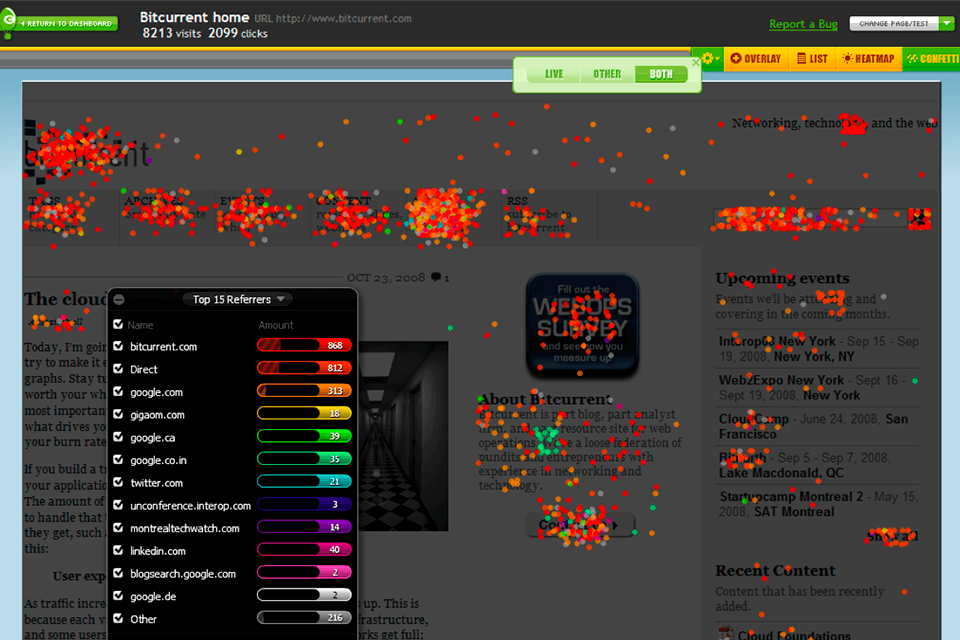The height and width of the screenshot is (640, 960).
Task: Click the green 39 bar for google.ca
Action: pos(304,436)
